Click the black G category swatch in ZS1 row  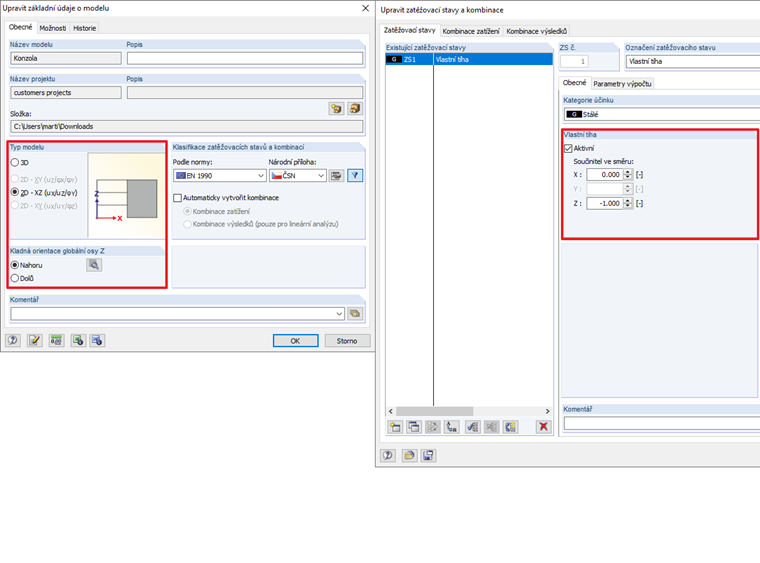point(394,59)
